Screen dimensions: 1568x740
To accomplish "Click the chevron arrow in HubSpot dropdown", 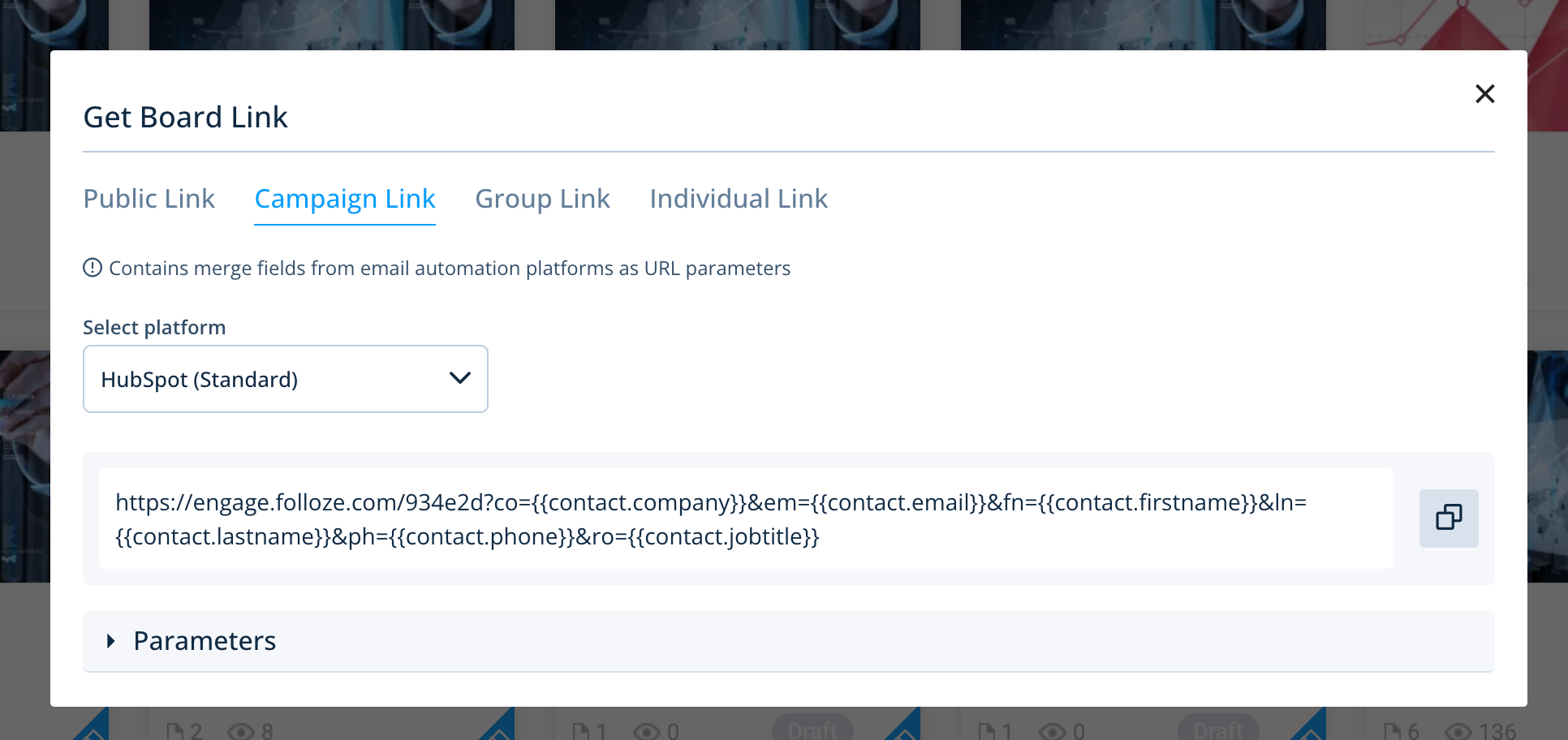I will (459, 378).
